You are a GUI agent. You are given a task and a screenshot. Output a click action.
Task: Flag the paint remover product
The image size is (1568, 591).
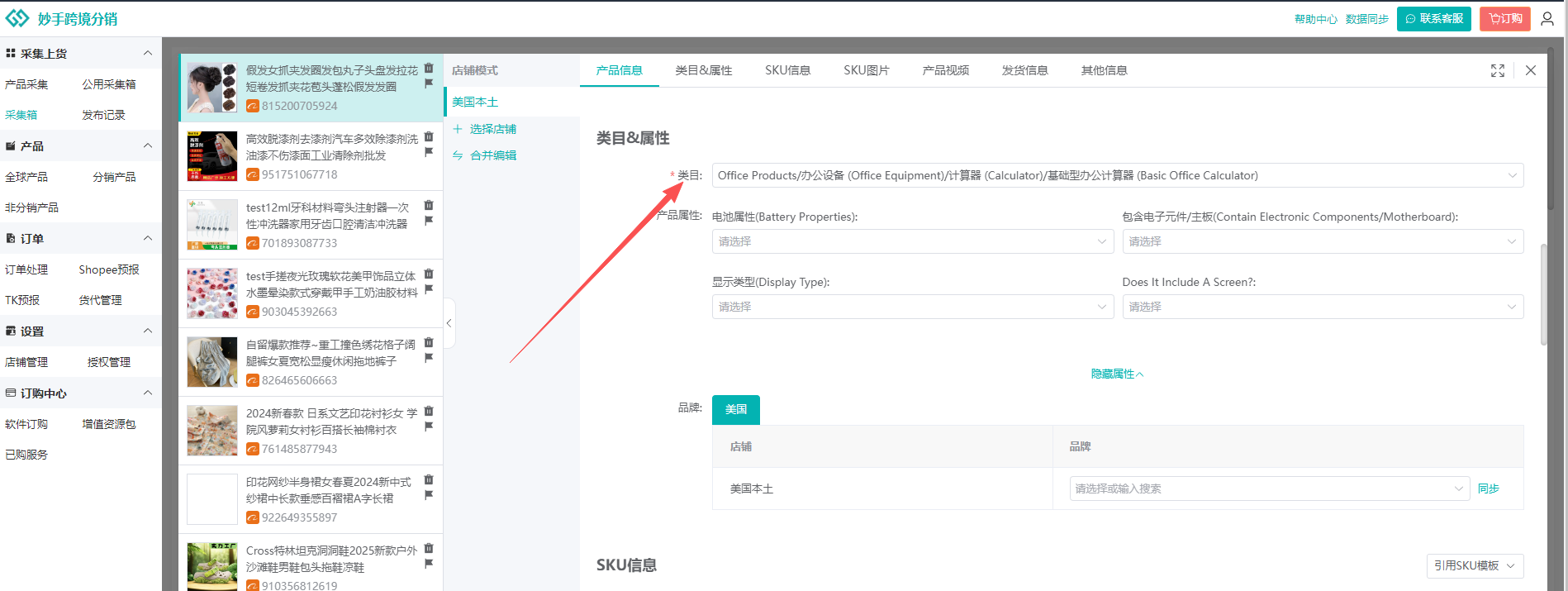(429, 152)
